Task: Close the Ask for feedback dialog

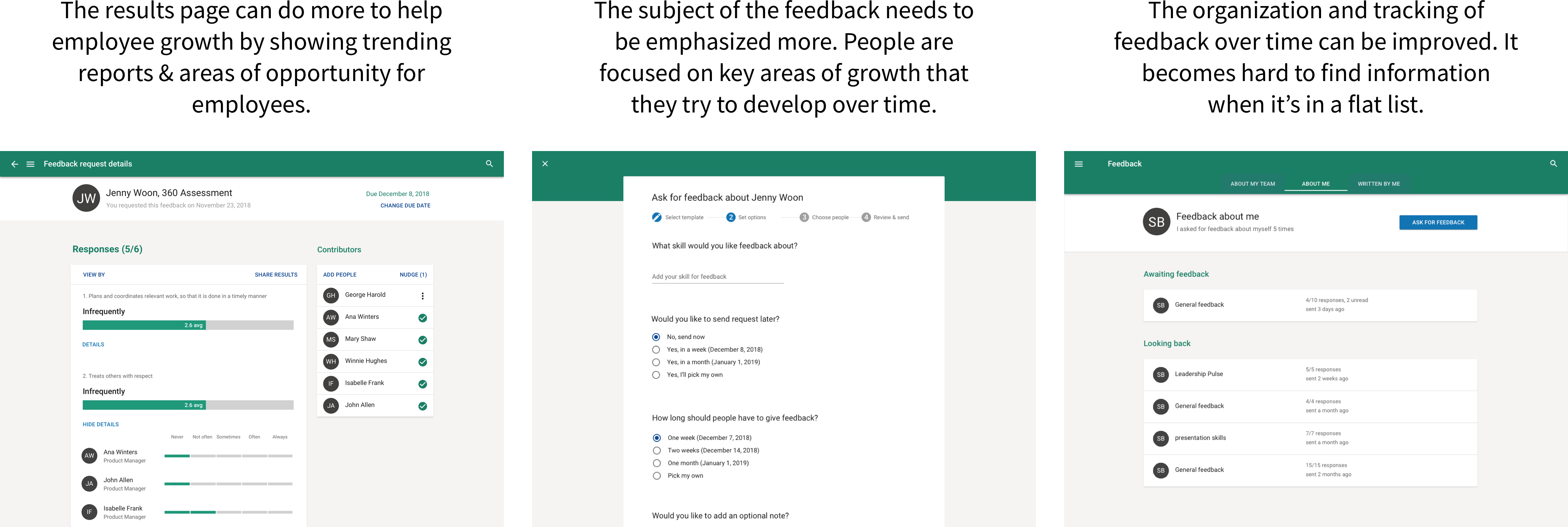Action: (545, 164)
